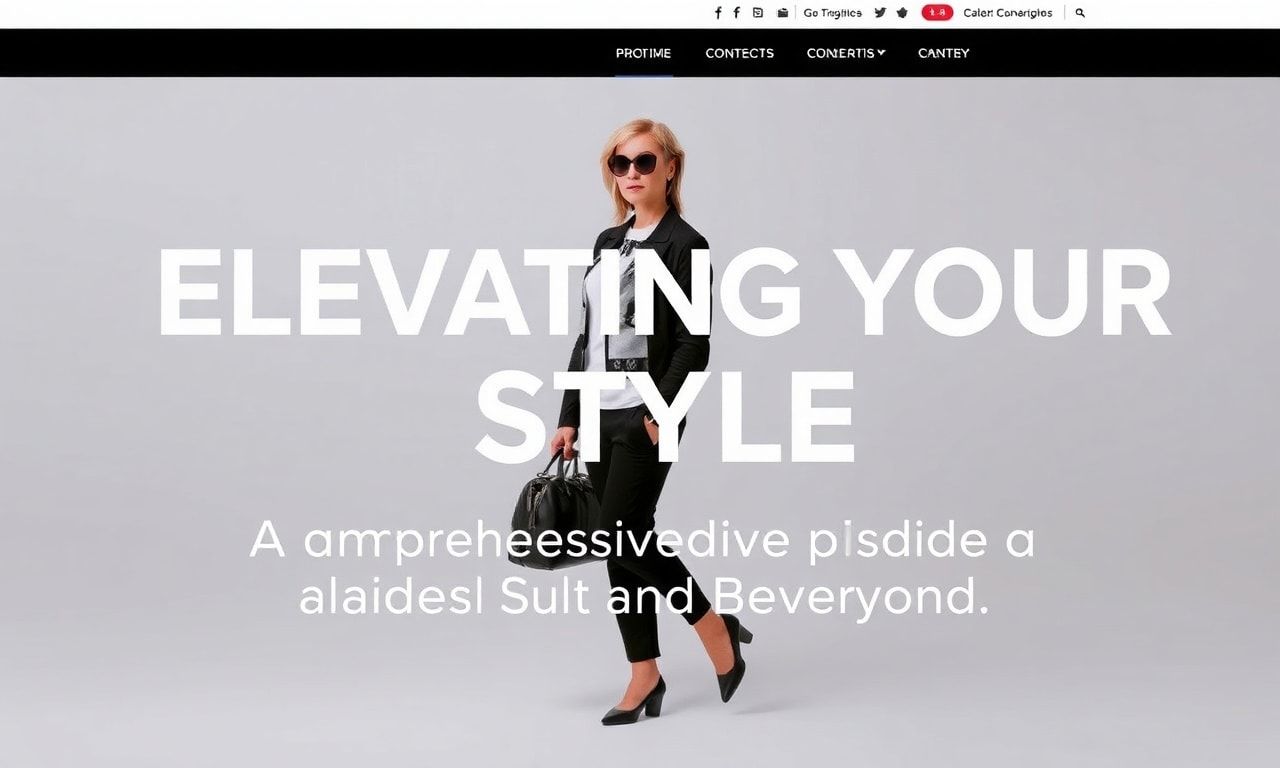The width and height of the screenshot is (1280, 768).
Task: Click the red pill badge in top bar
Action: [x=937, y=13]
